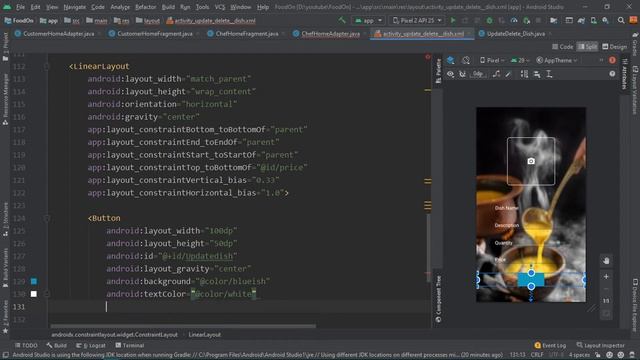Open the Layout Inspector
This screenshot has width=640, height=360.
click(600, 345)
